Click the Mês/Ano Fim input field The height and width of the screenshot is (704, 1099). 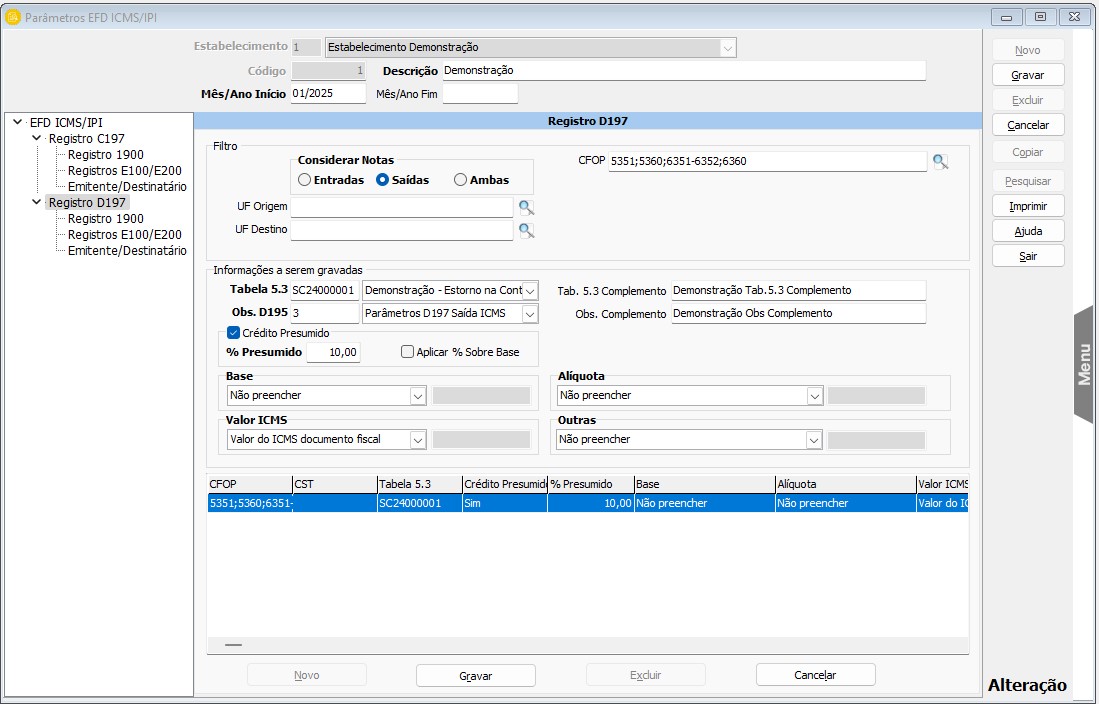pos(480,94)
